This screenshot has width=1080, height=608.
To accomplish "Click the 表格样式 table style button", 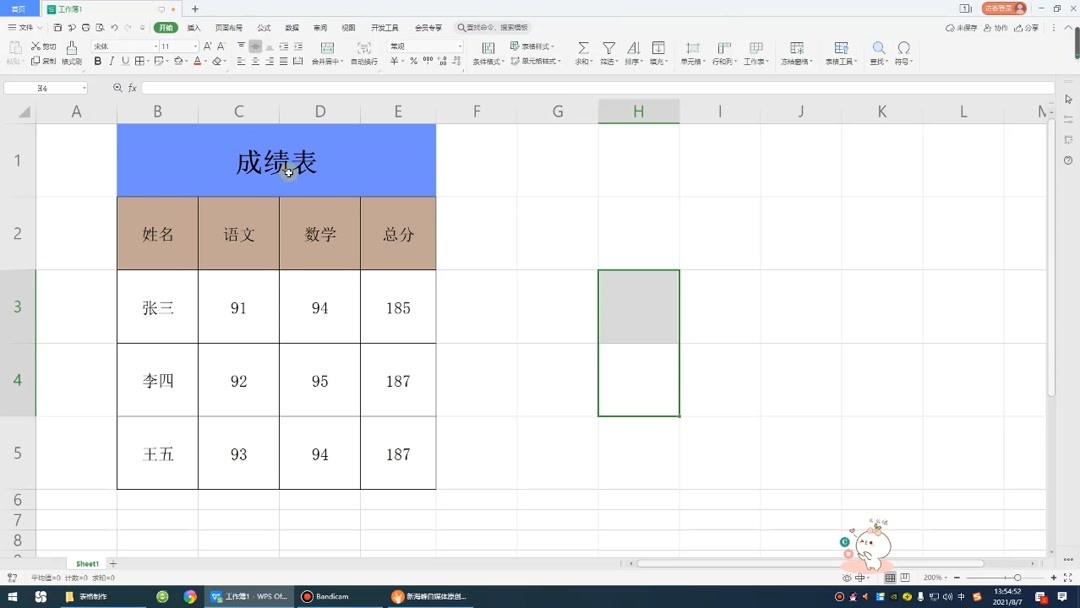I will click(x=530, y=45).
